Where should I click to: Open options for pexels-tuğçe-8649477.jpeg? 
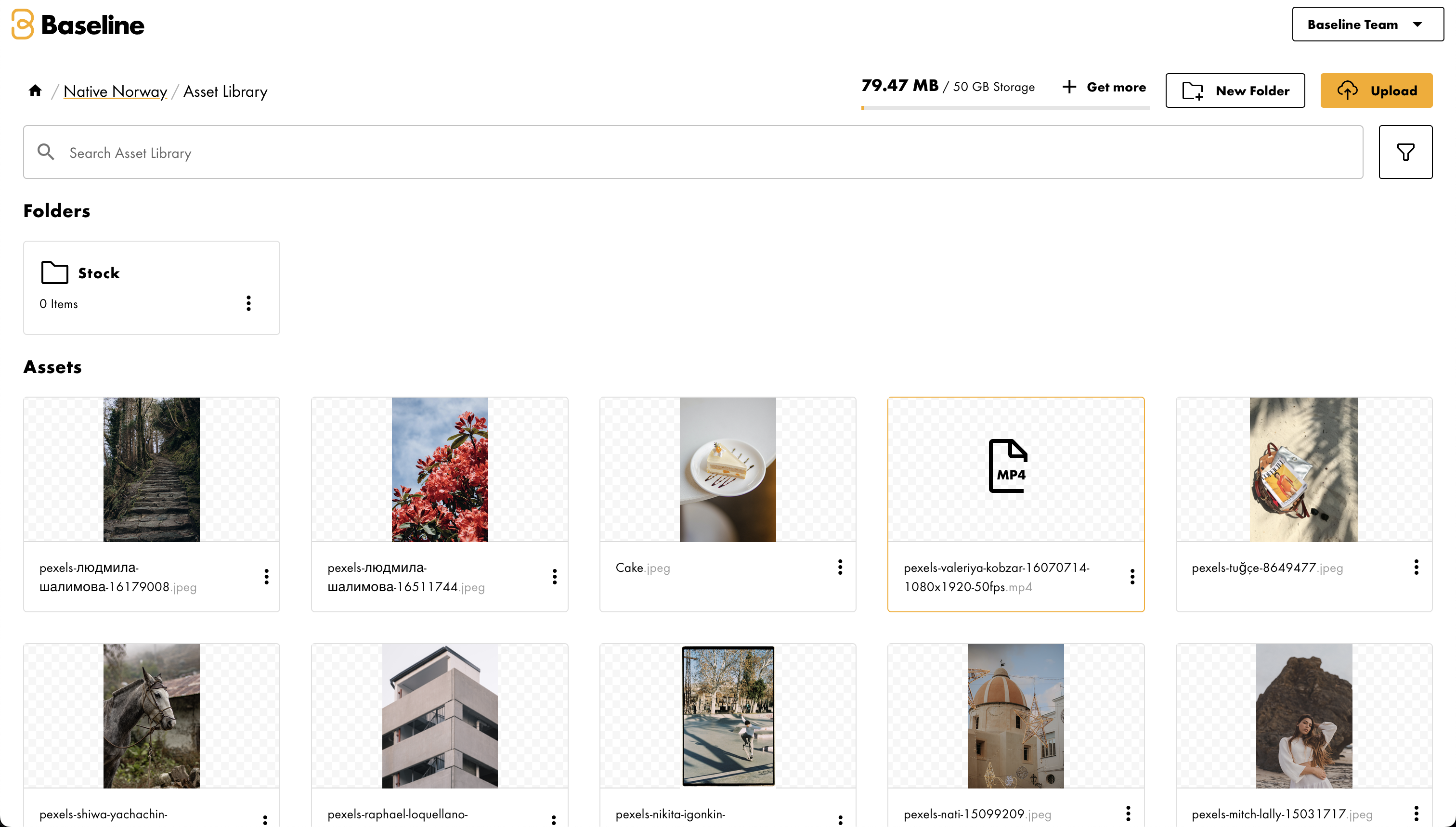click(1416, 567)
